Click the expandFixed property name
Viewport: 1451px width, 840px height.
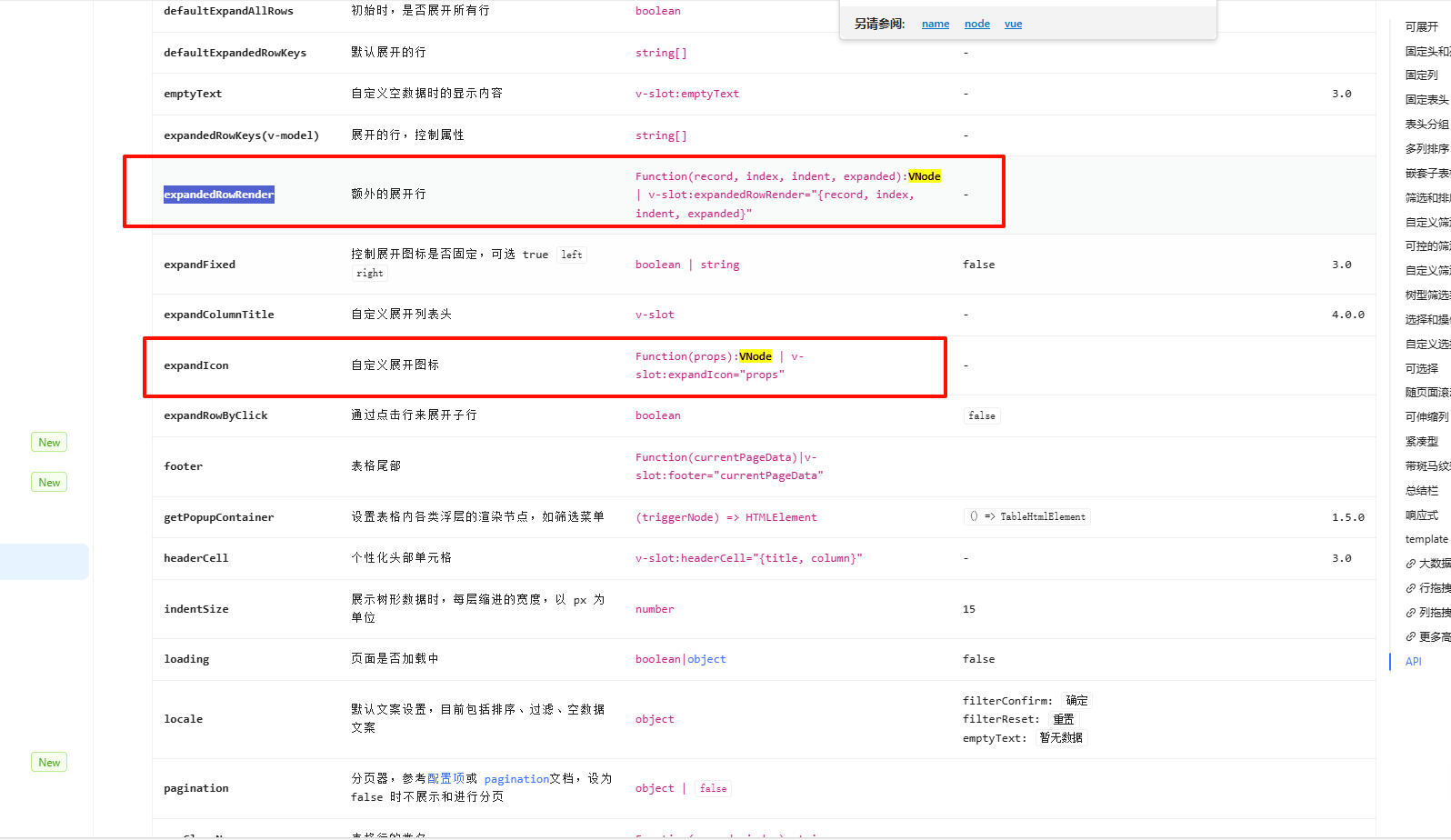pos(199,265)
